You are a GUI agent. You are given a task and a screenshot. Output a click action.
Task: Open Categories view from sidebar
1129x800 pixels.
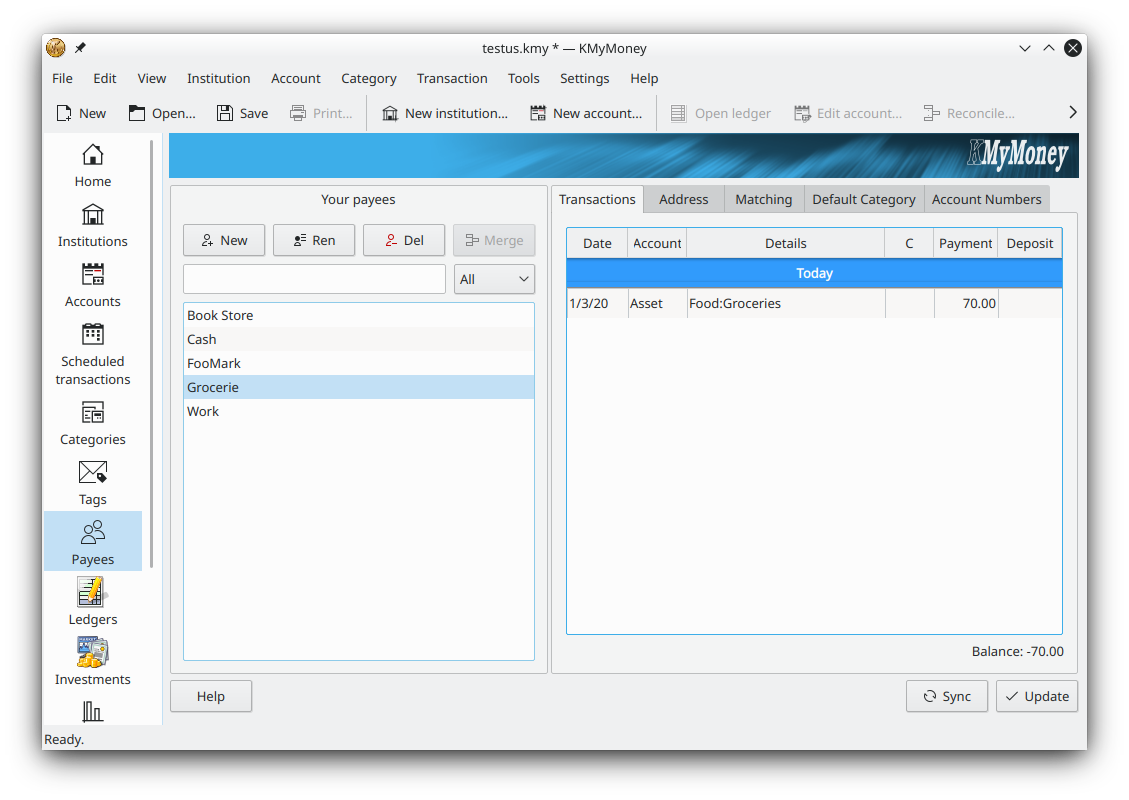tap(92, 424)
